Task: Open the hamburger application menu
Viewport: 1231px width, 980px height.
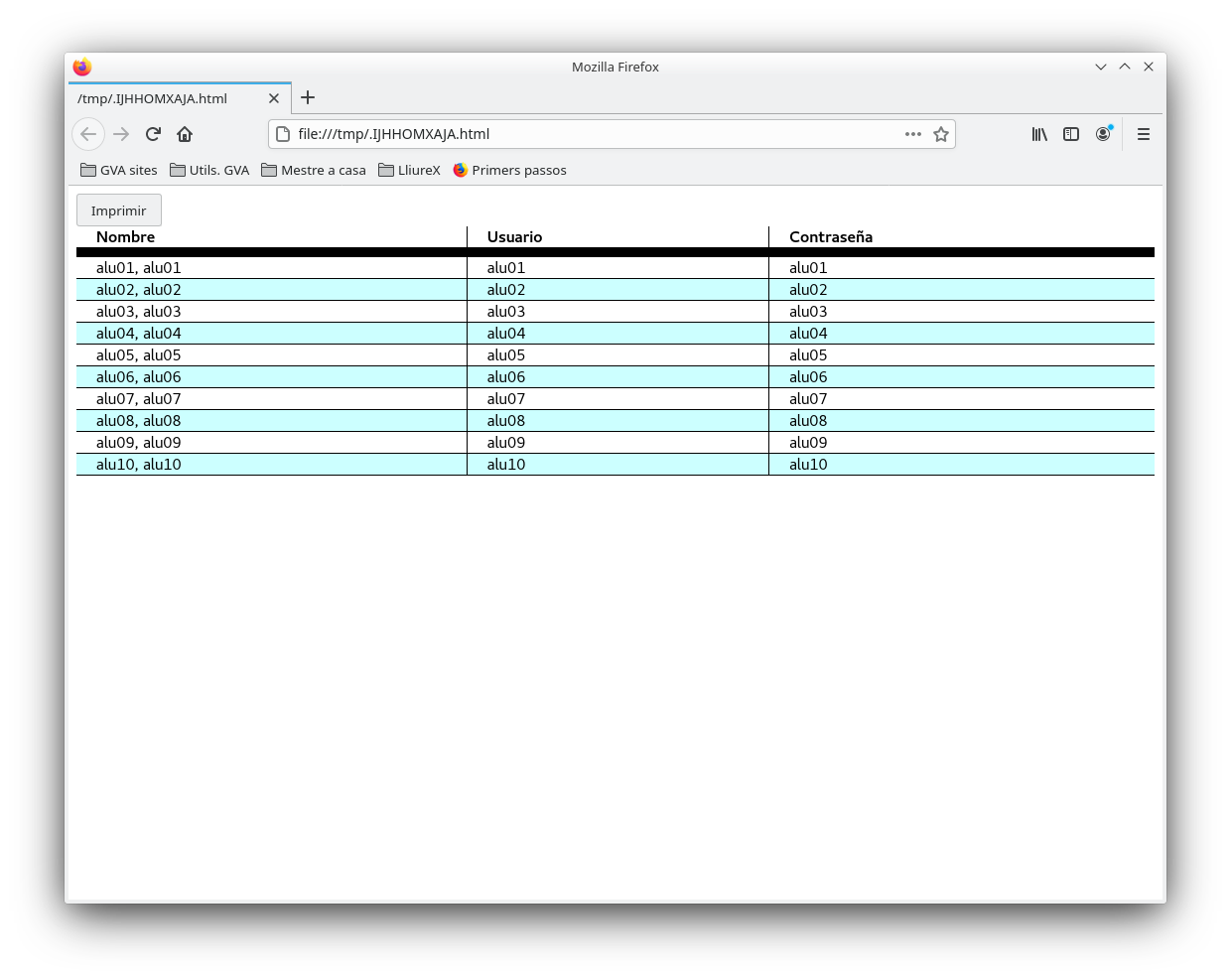Action: (1144, 134)
